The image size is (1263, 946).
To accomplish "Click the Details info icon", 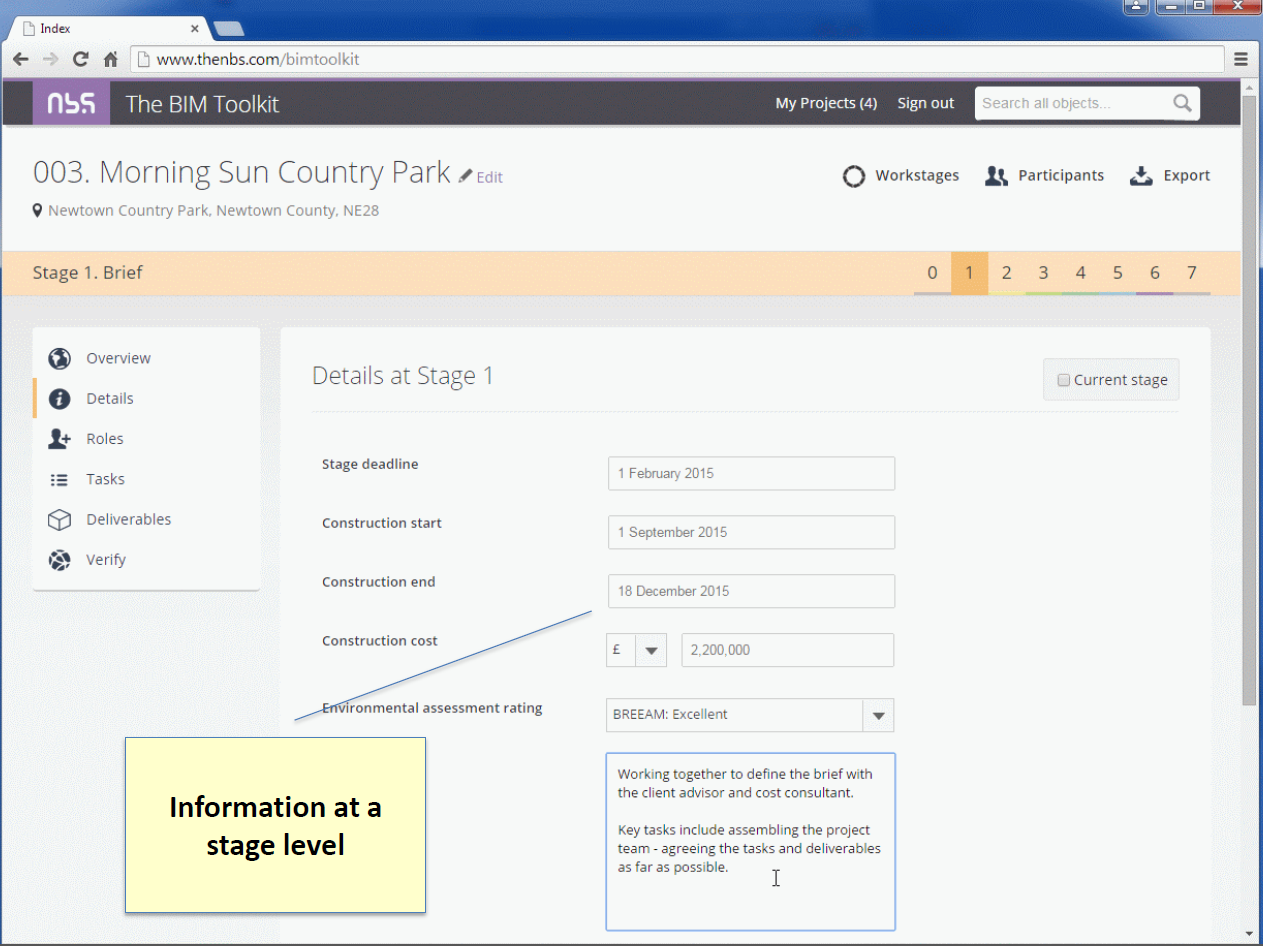I will pos(60,399).
